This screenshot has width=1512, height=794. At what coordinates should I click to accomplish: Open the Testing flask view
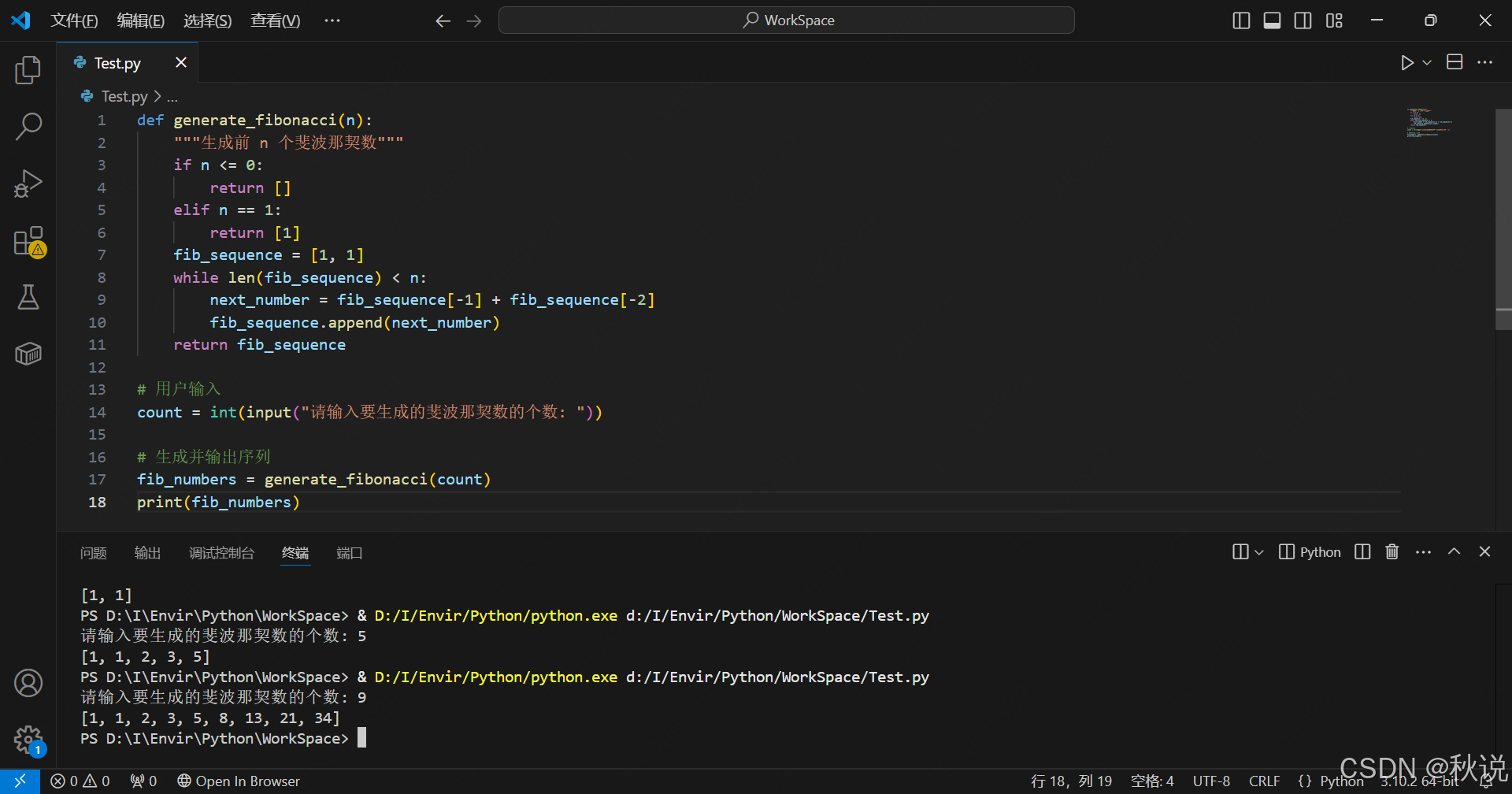pos(28,297)
